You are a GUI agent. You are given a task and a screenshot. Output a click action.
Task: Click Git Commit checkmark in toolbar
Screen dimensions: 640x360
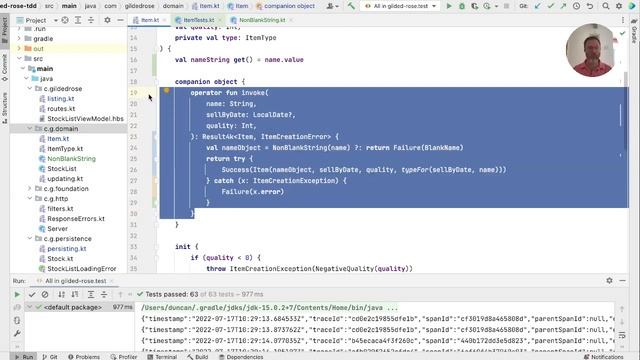click(550, 6)
